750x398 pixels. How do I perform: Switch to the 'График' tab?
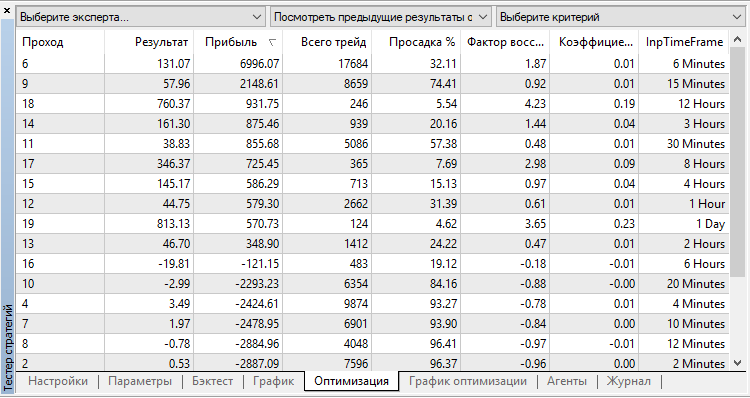[274, 381]
